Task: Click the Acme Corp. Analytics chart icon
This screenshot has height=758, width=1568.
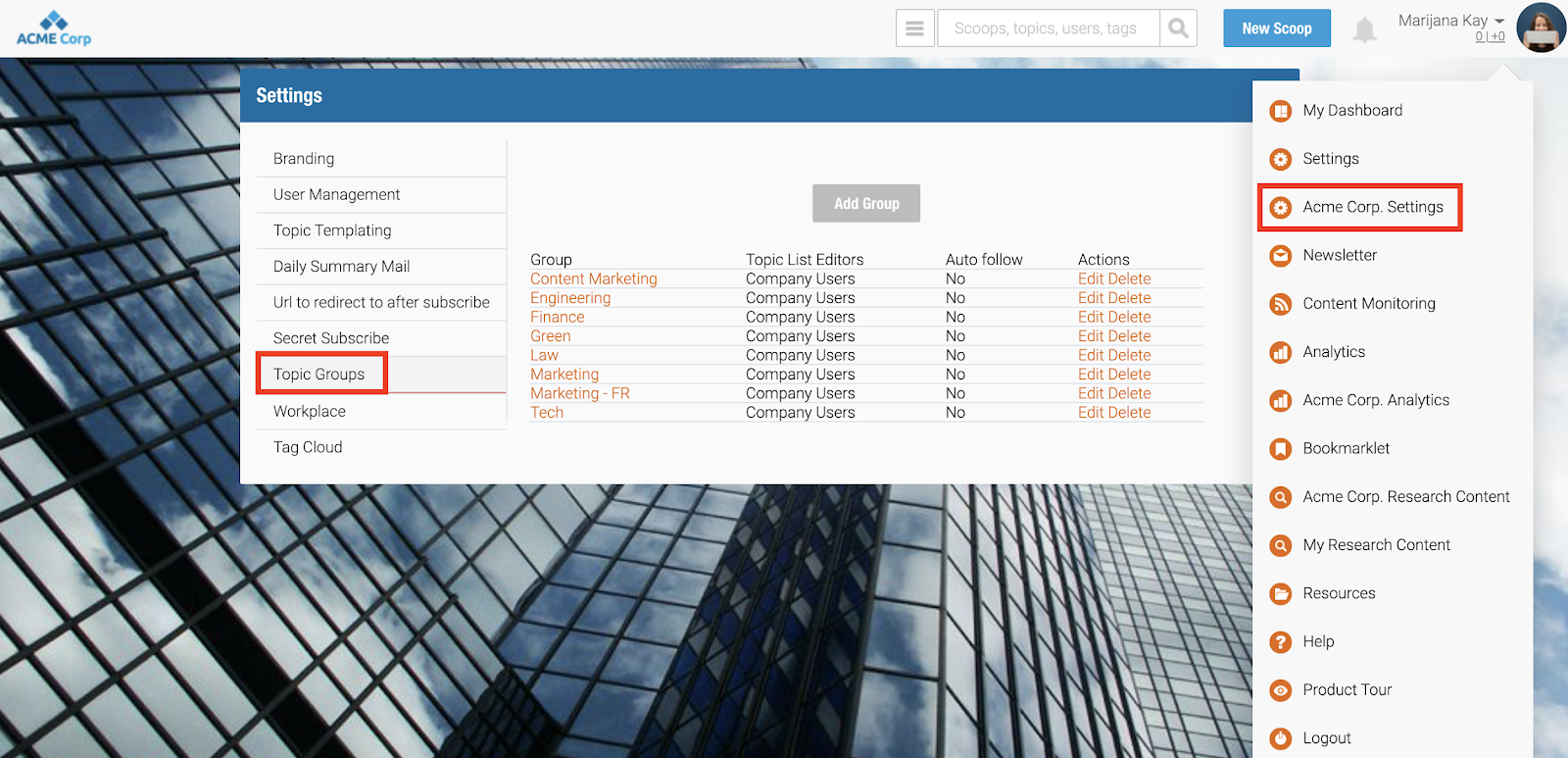Action: (1280, 400)
